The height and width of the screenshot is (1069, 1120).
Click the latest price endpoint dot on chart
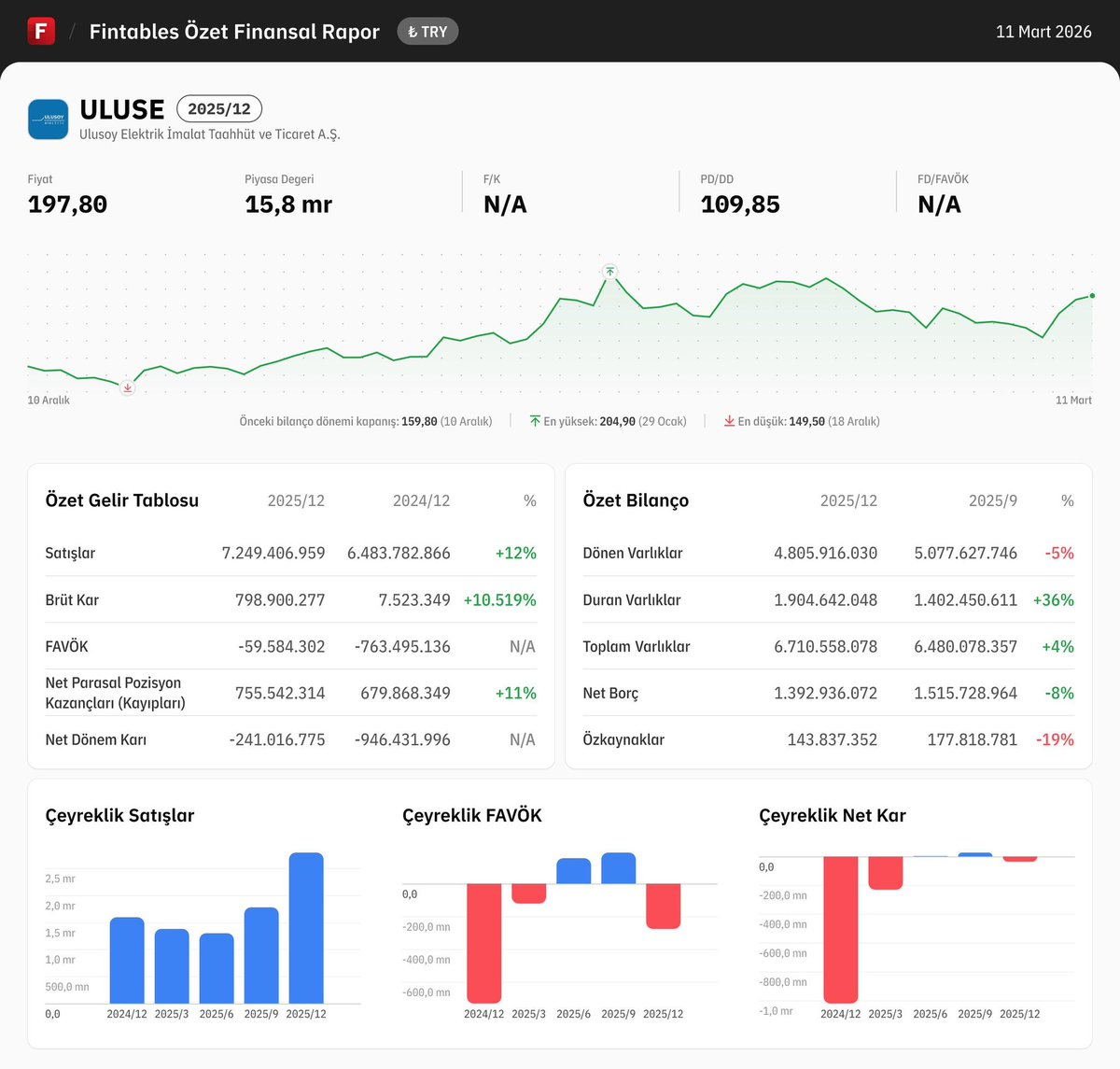pos(1092,296)
